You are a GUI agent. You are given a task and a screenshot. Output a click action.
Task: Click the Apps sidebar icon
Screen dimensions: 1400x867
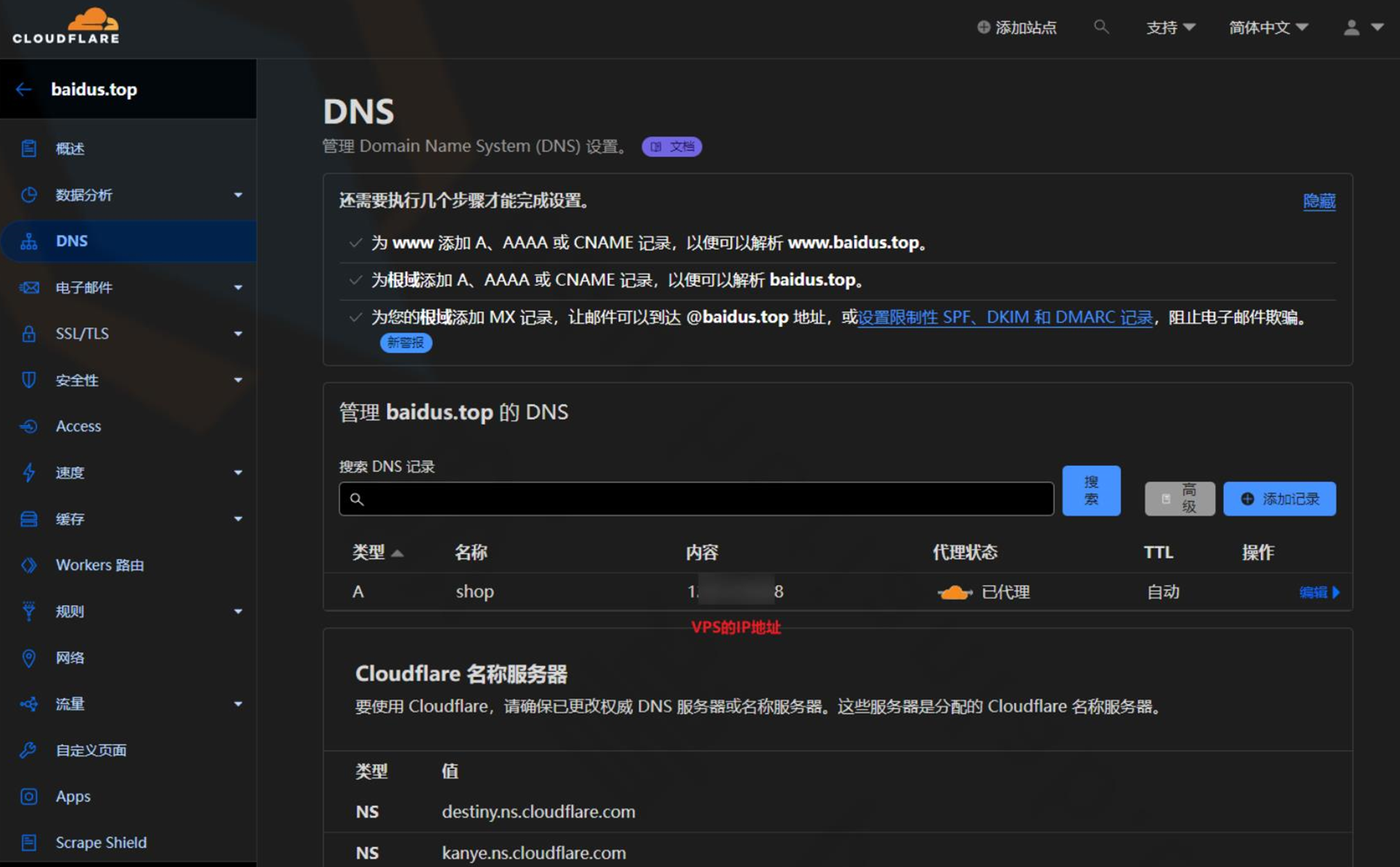[x=29, y=796]
